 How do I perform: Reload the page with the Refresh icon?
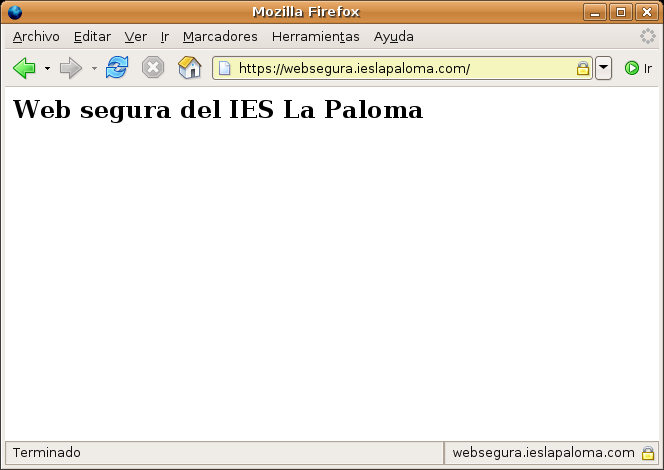point(117,67)
